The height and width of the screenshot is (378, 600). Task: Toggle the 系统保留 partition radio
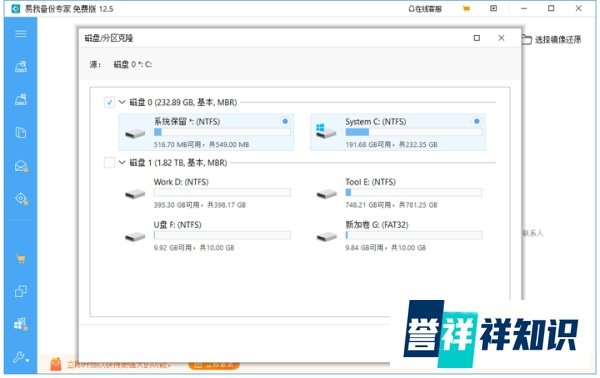tap(285, 121)
